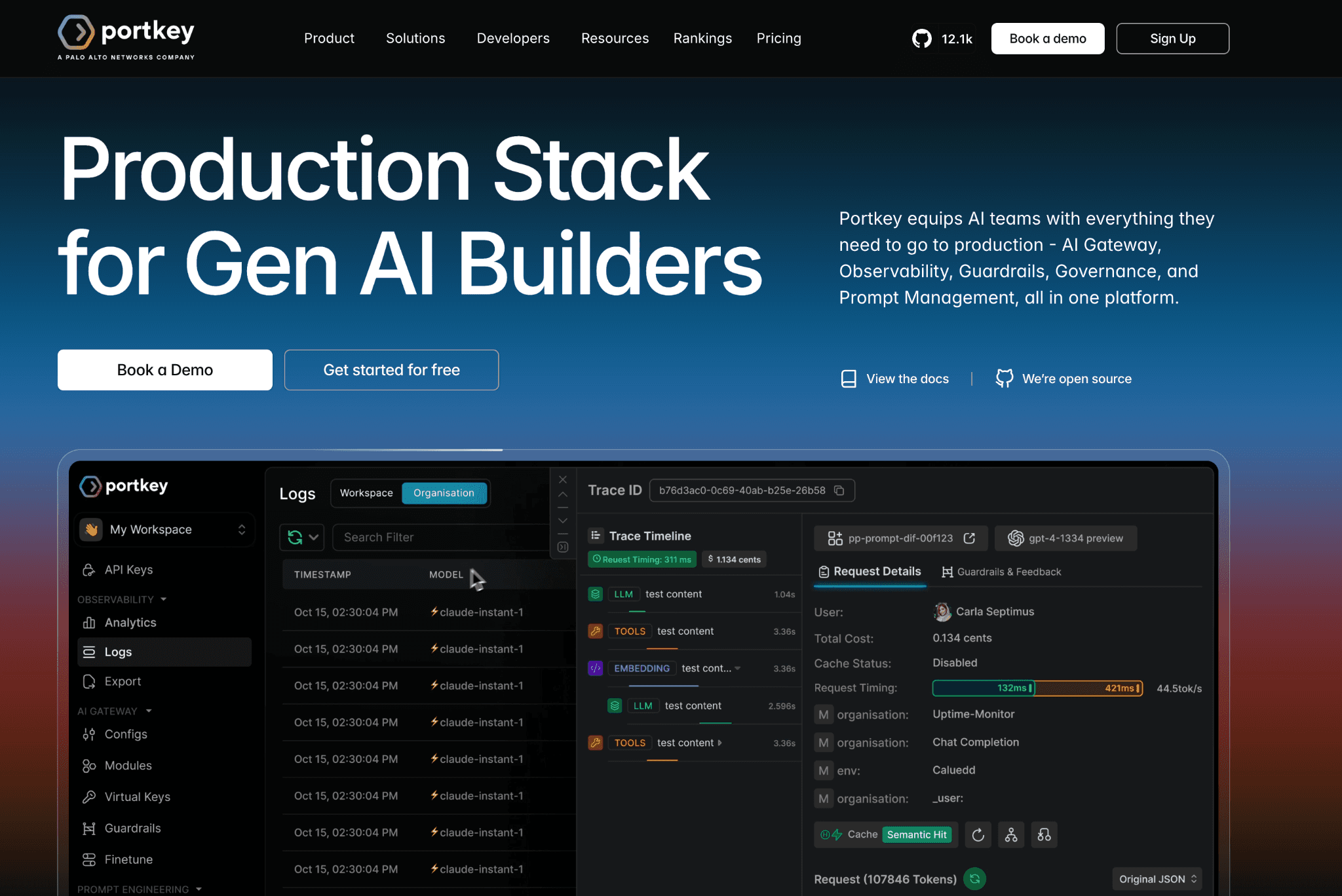1342x896 pixels.
Task: Open the Solutions nav menu
Action: coord(415,39)
